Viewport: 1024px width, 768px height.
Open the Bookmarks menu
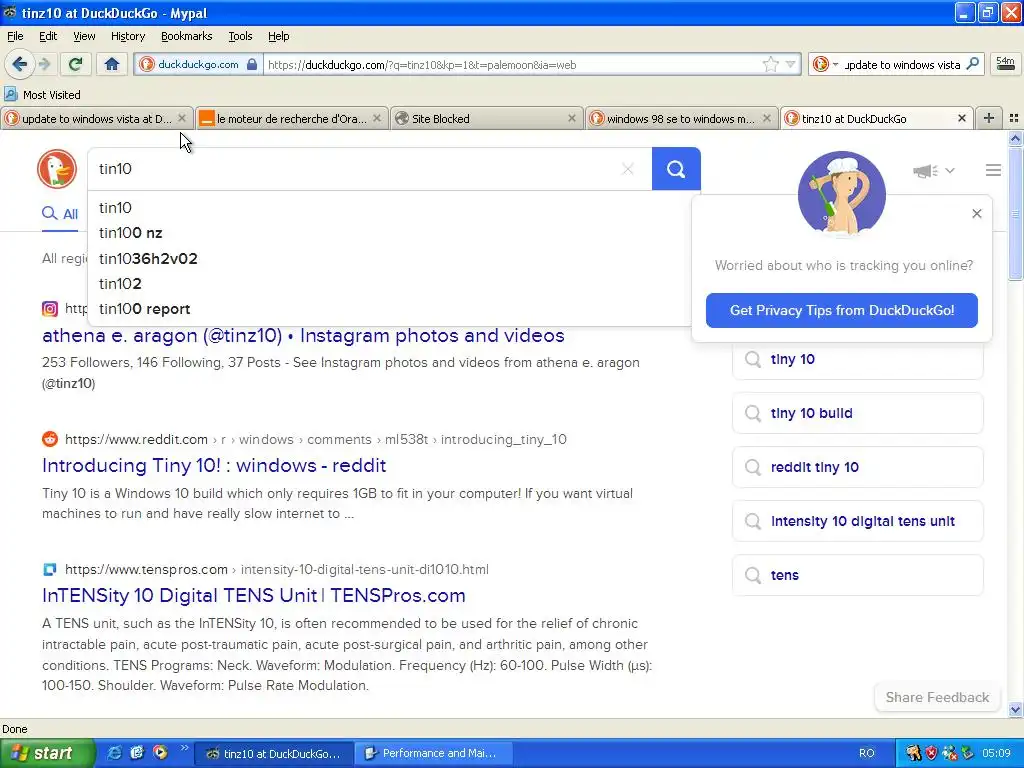click(186, 36)
